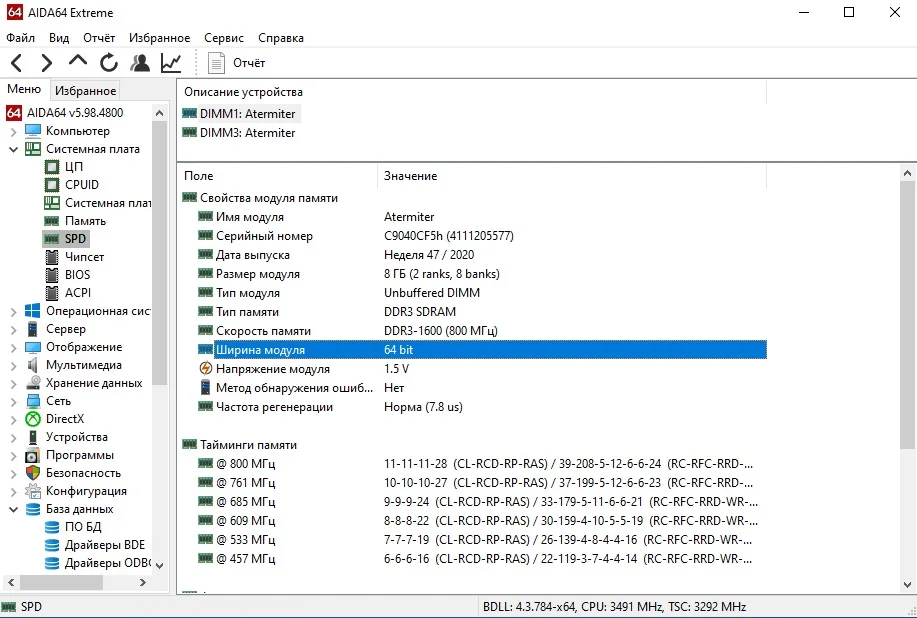Click the Описание устройства column header
The height and width of the screenshot is (618, 917).
(x=471, y=92)
